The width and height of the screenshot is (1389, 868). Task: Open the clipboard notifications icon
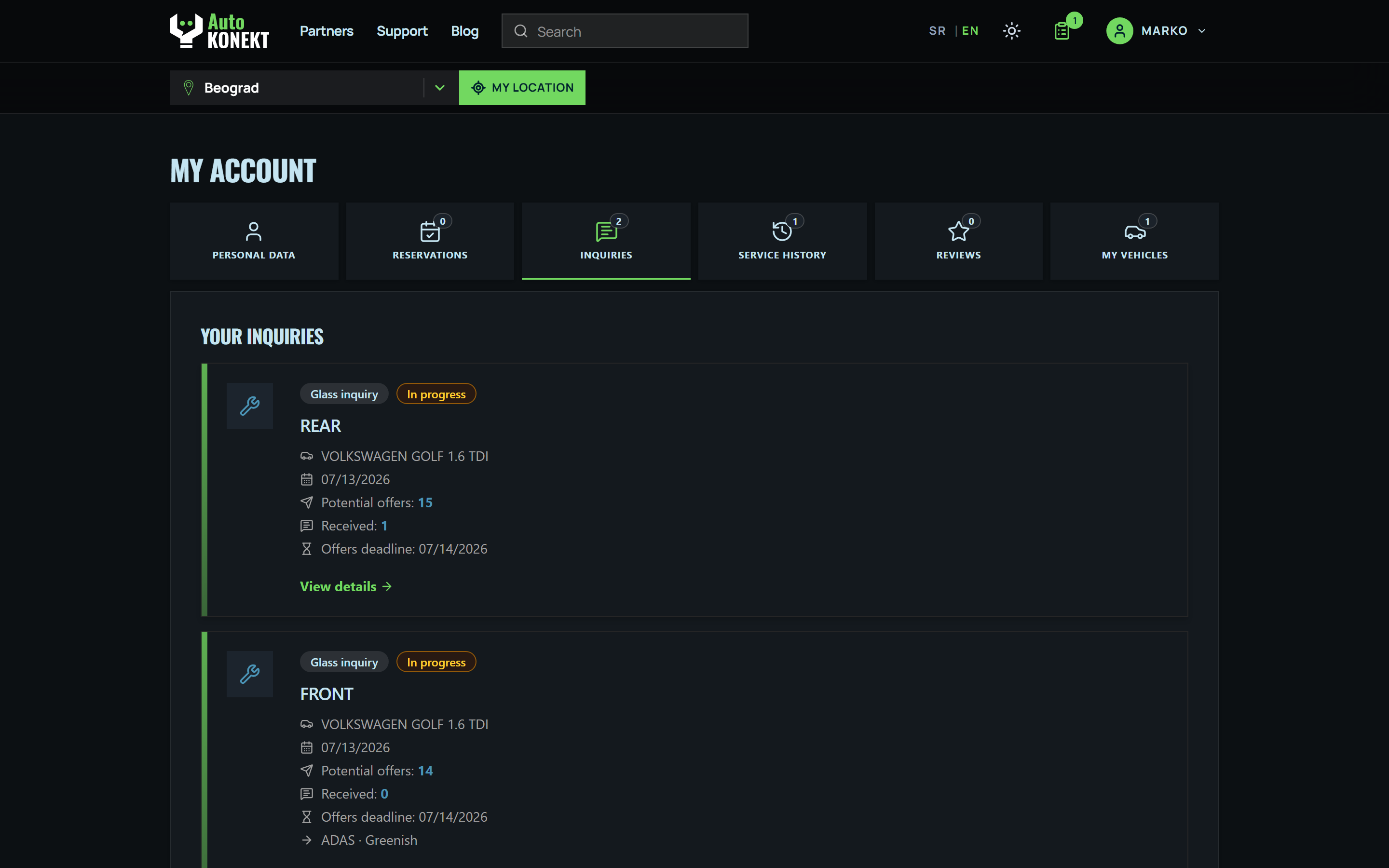(1062, 31)
